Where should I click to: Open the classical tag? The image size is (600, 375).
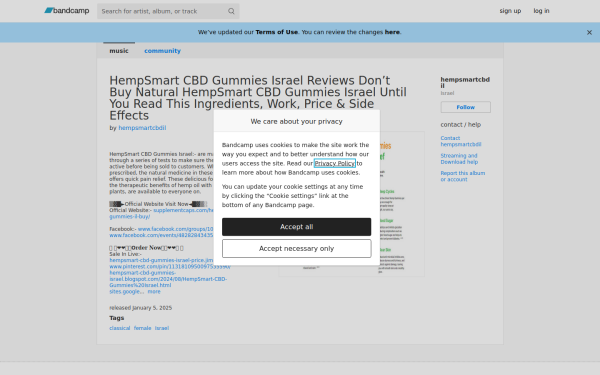coord(120,328)
